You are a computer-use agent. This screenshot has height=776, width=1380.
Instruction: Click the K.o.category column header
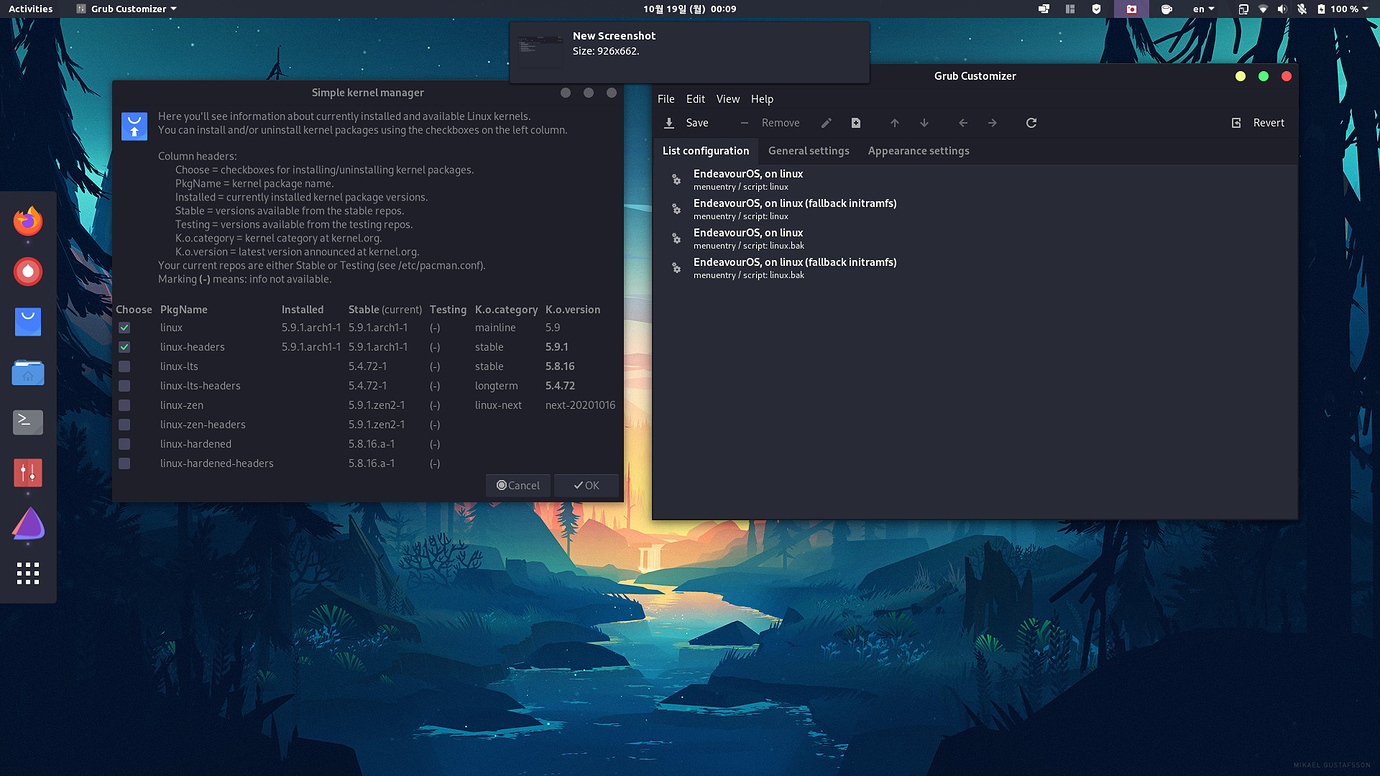(x=506, y=310)
